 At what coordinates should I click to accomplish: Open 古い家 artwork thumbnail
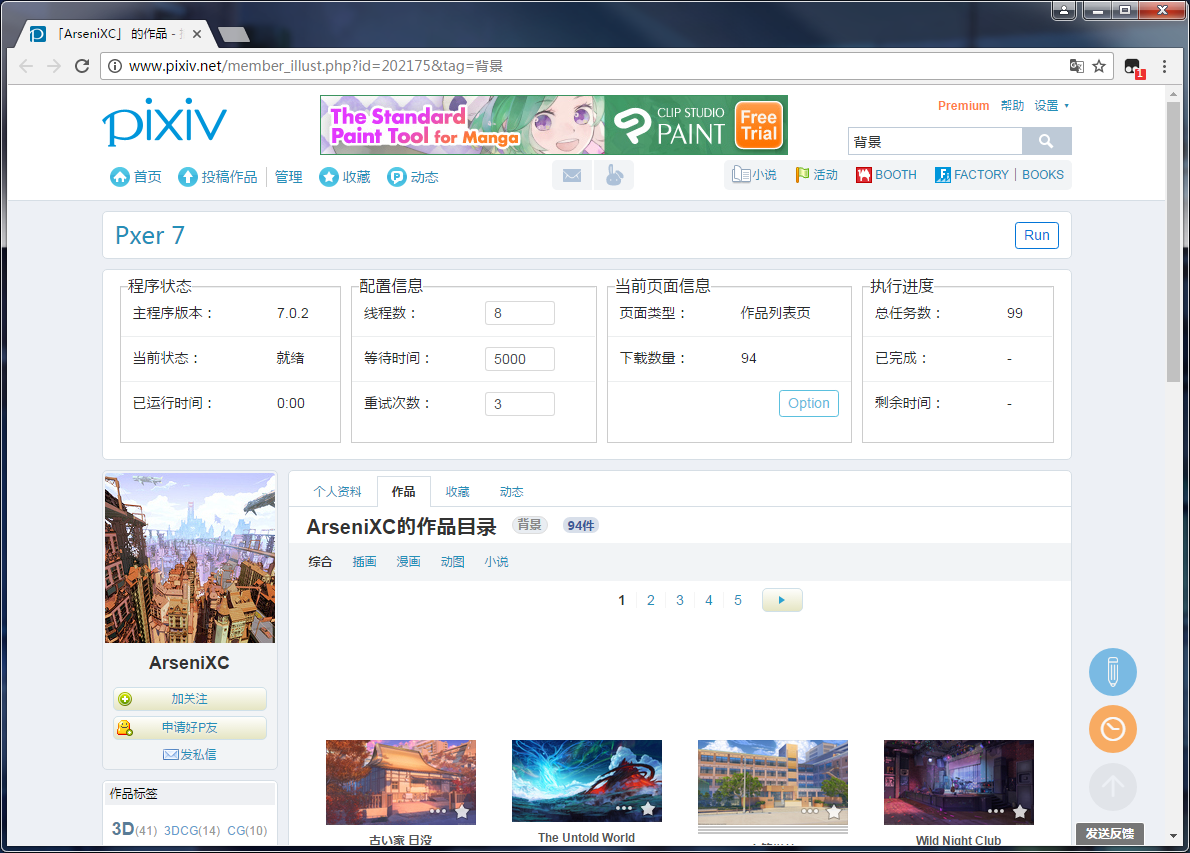tap(401, 782)
